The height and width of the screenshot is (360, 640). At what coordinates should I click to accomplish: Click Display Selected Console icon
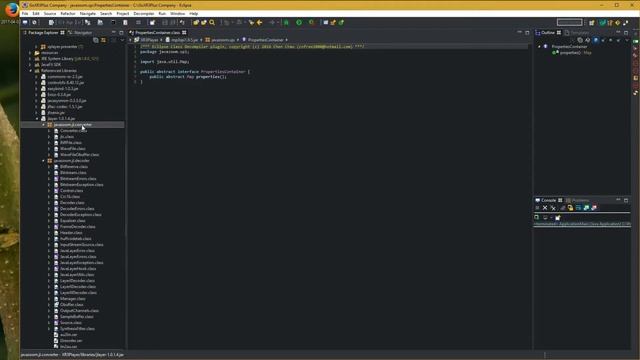(x=545, y=218)
